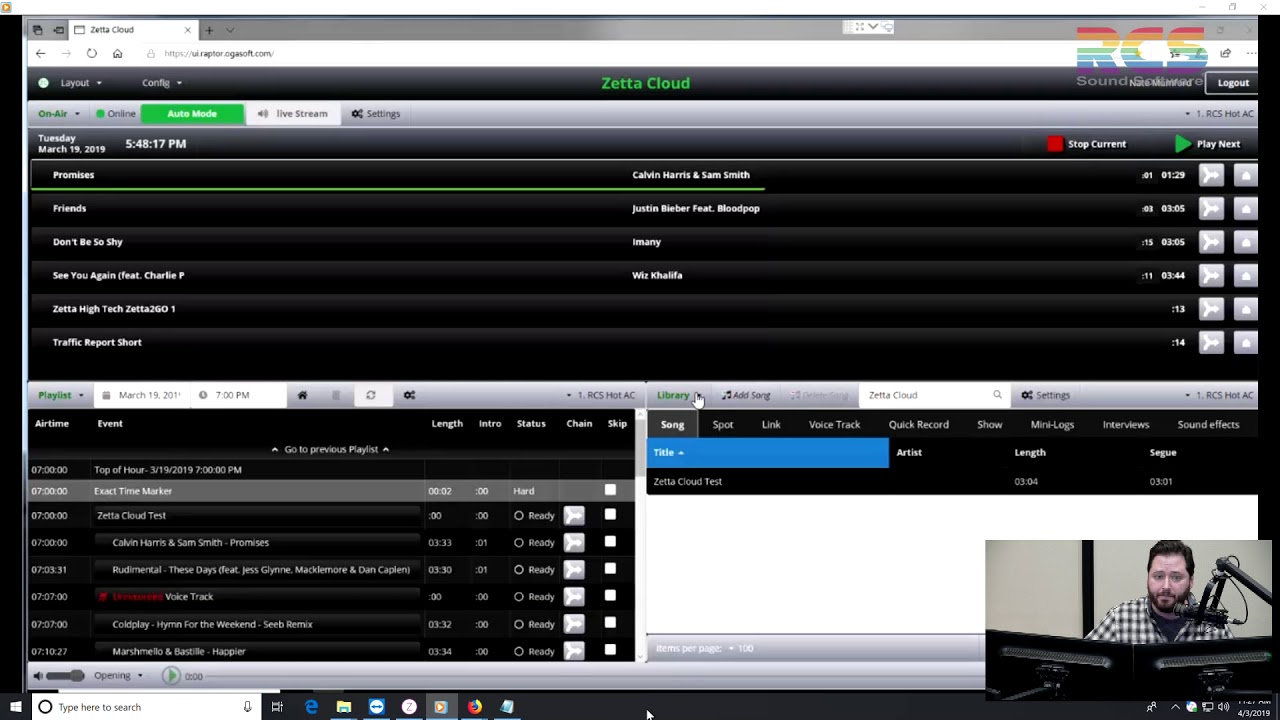This screenshot has width=1280, height=720.
Task: Click chain icon for Zetta Cloud Test playlist row
Action: (574, 516)
